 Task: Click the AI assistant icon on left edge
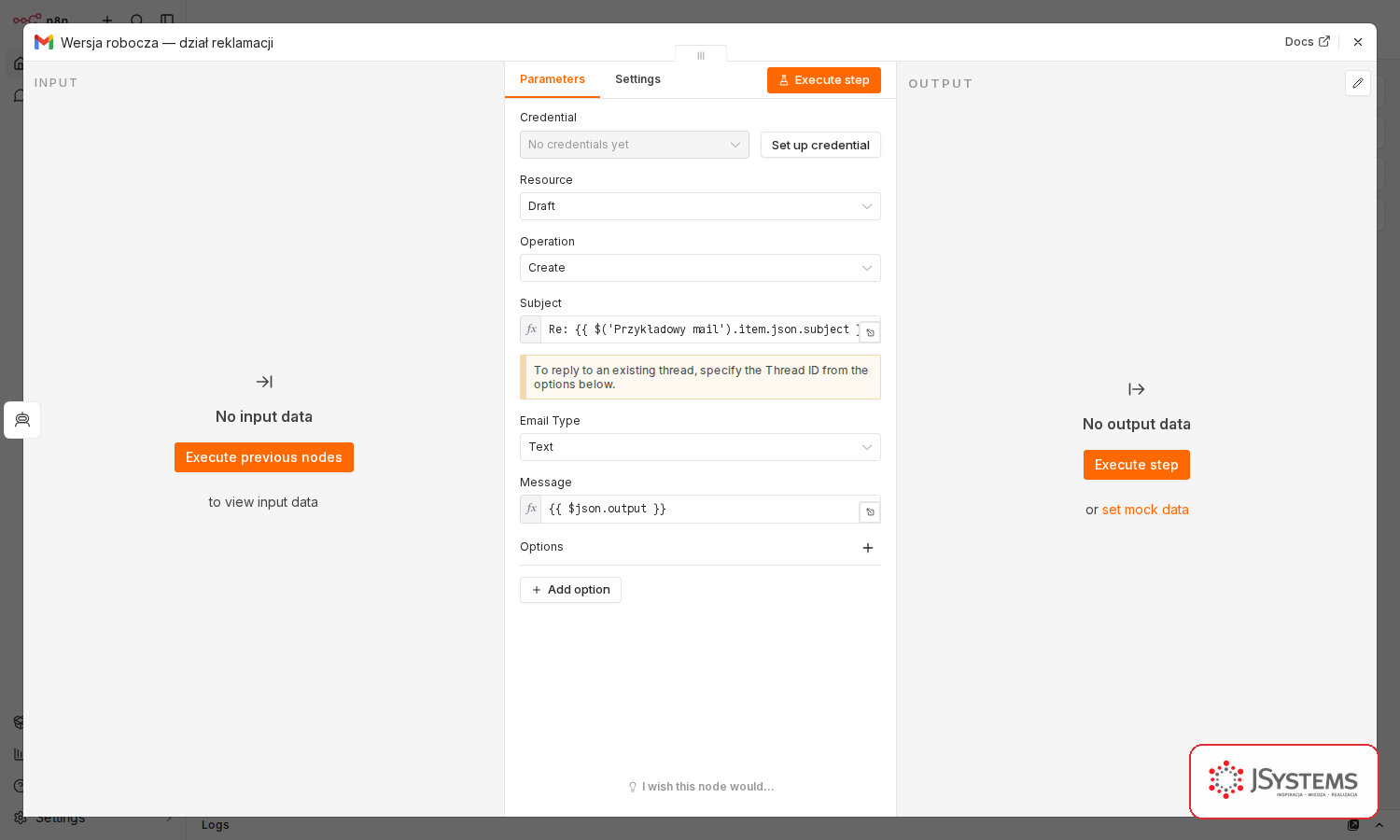point(22,420)
